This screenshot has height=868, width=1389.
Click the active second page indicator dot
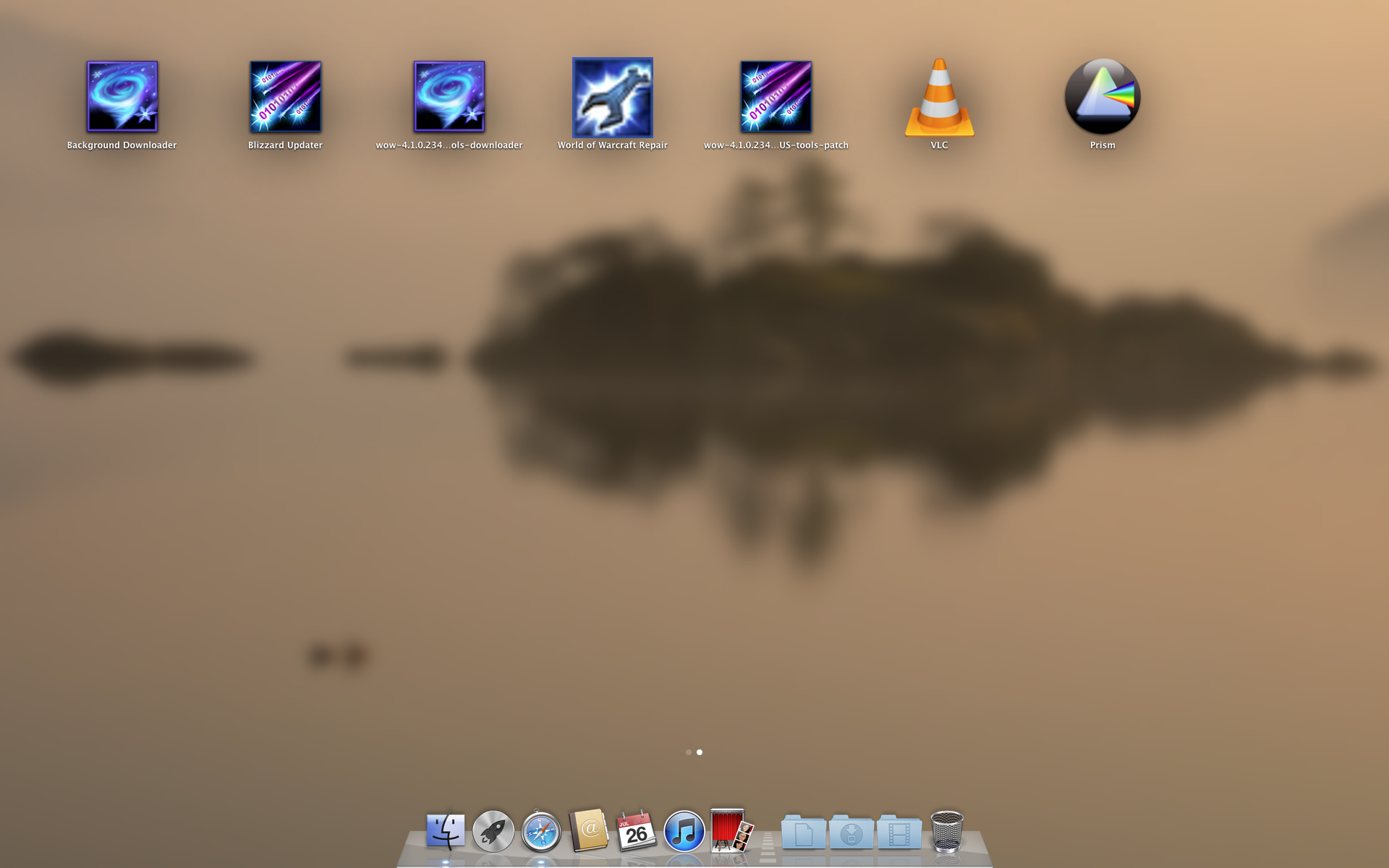pyautogui.click(x=700, y=752)
